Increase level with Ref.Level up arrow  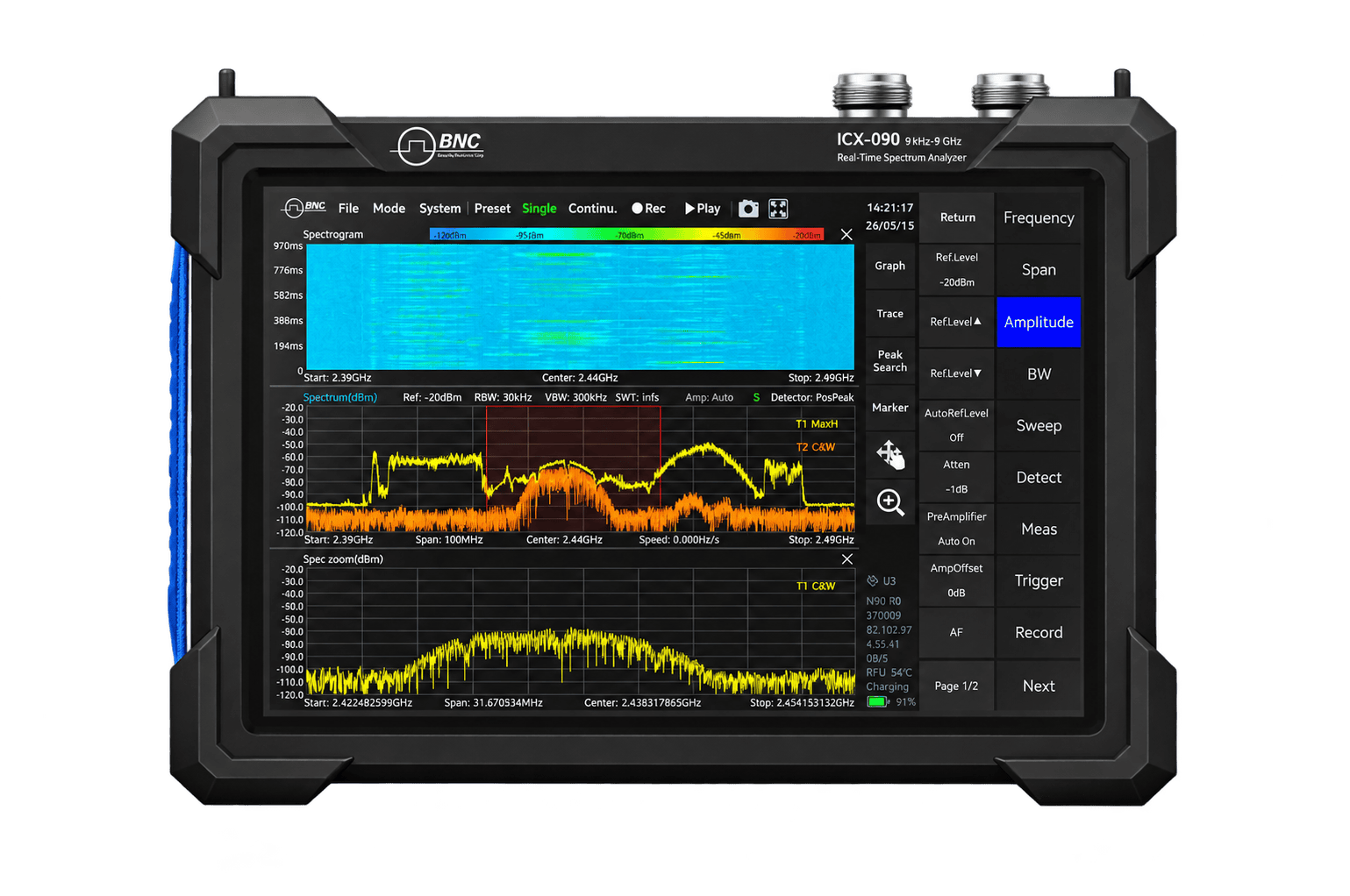(x=956, y=322)
